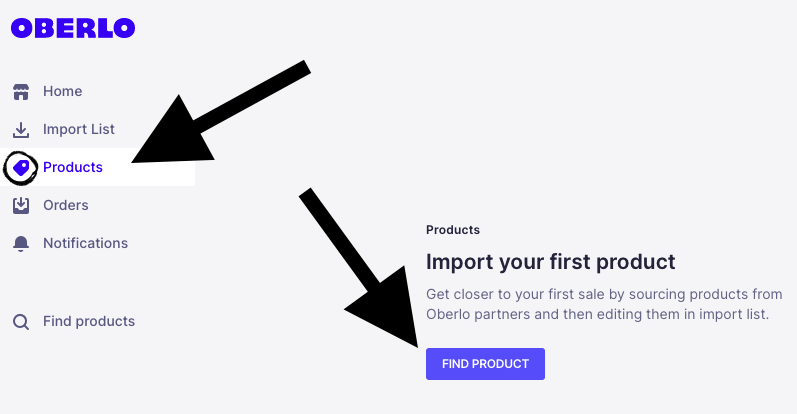This screenshot has width=797, height=414.
Task: Click the Home storefront icon
Action: (x=21, y=92)
